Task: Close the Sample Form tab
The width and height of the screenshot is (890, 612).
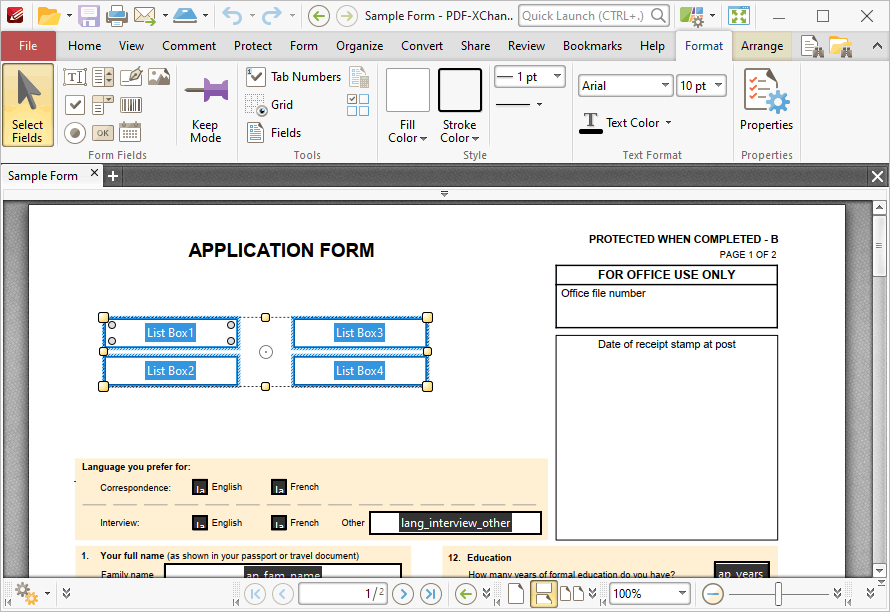Action: coord(94,173)
